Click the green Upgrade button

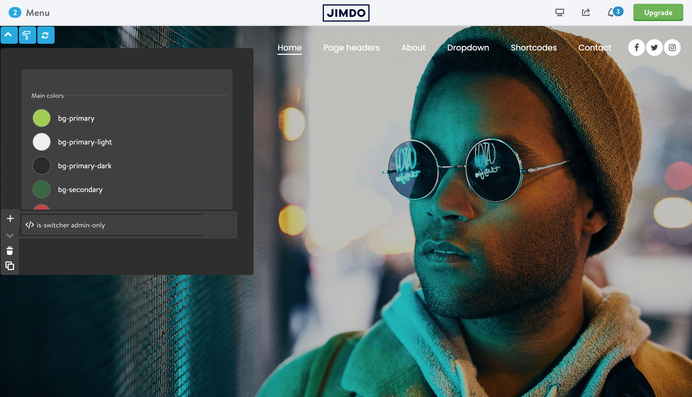(x=658, y=12)
